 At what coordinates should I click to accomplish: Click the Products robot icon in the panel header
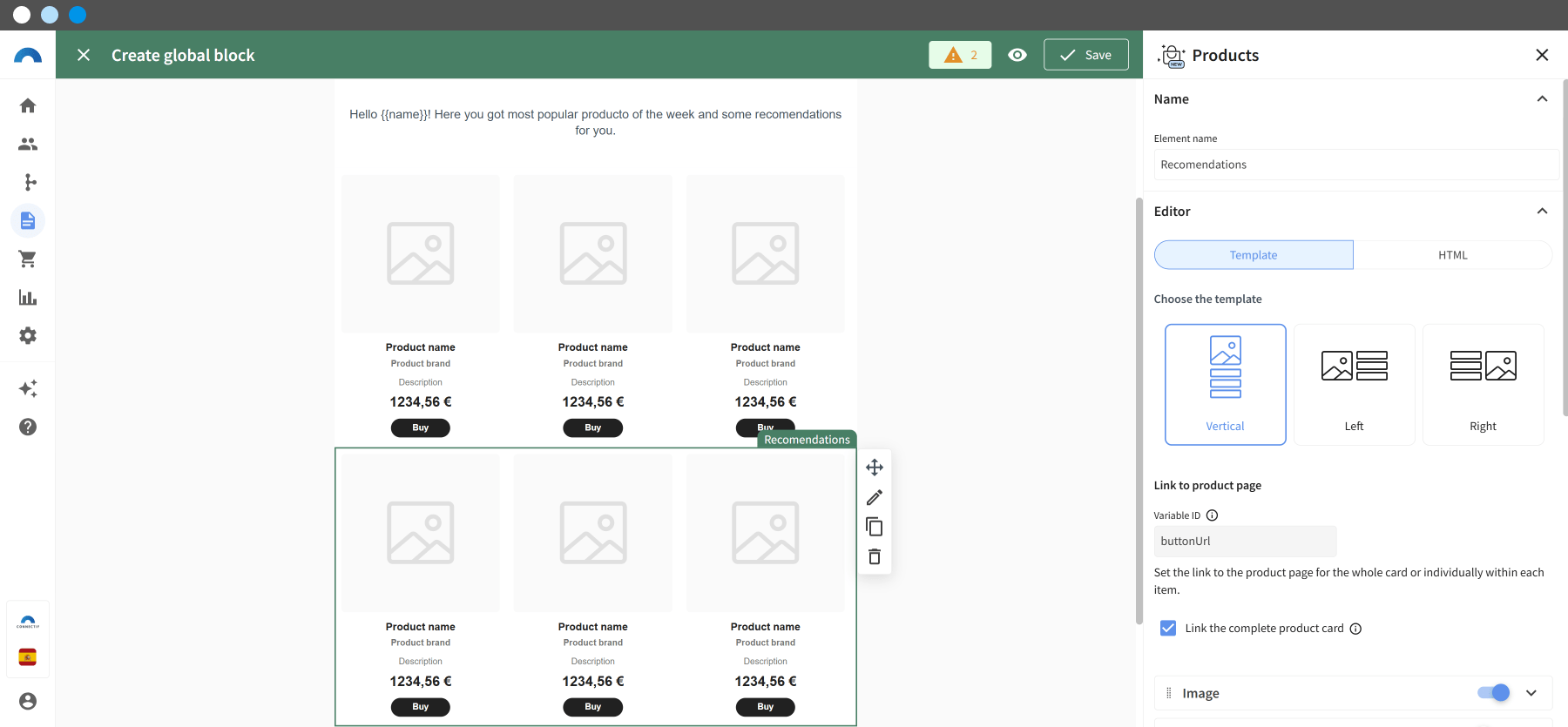click(1172, 56)
